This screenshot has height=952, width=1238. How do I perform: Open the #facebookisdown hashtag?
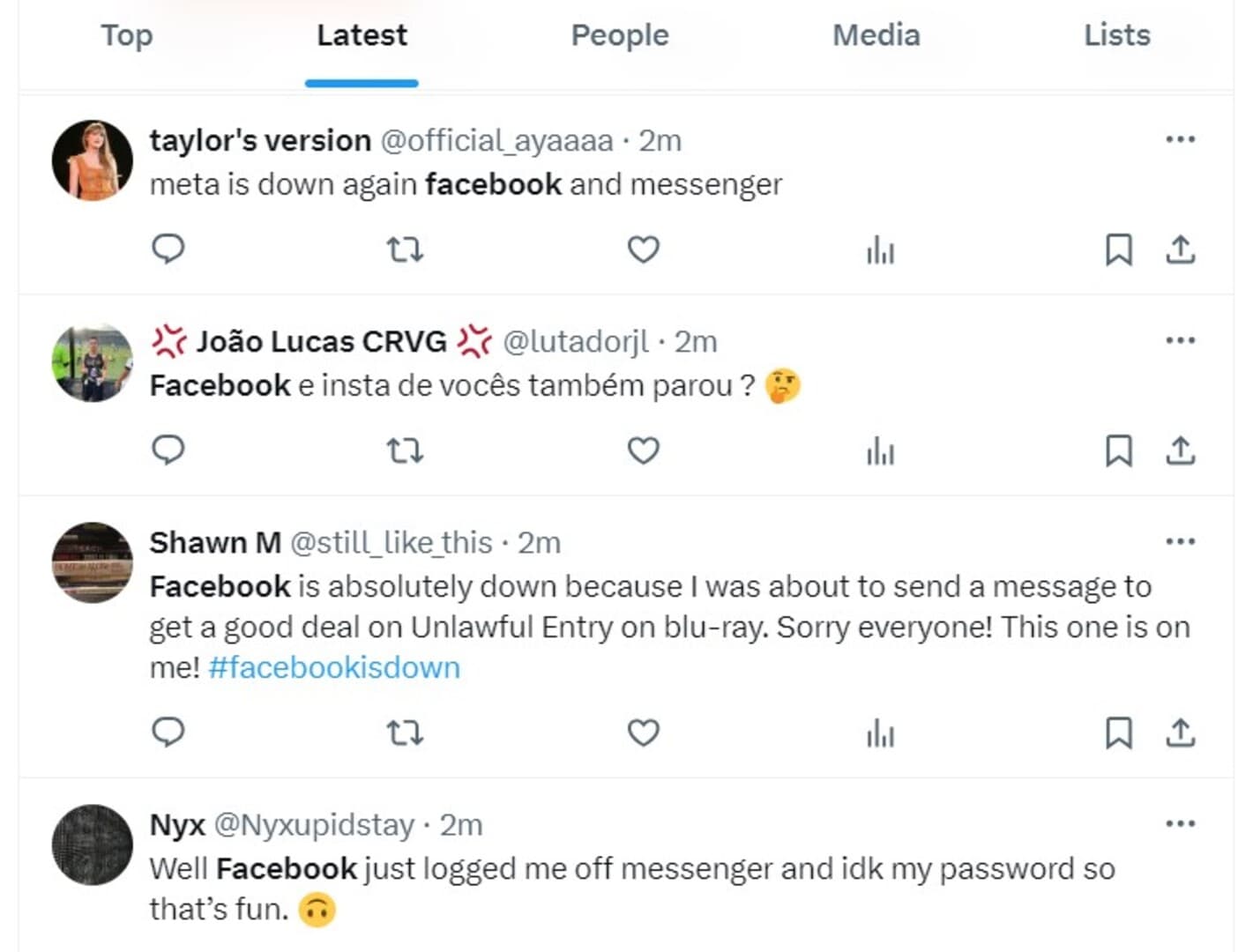pos(335,667)
